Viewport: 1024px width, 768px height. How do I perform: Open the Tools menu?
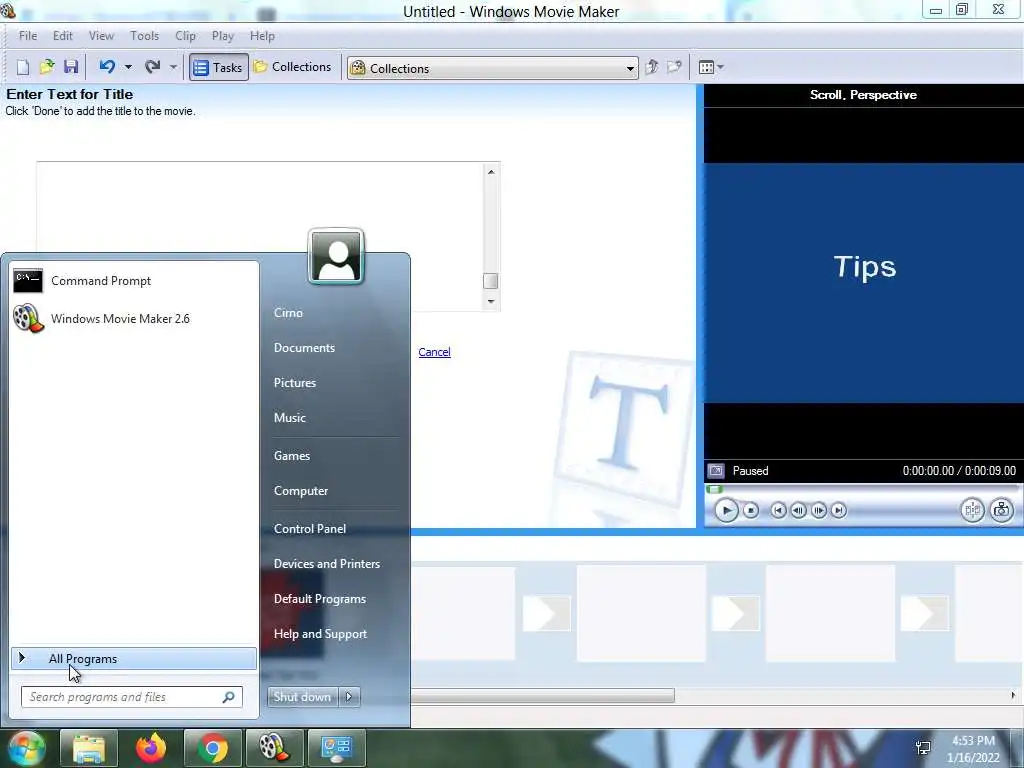(144, 36)
